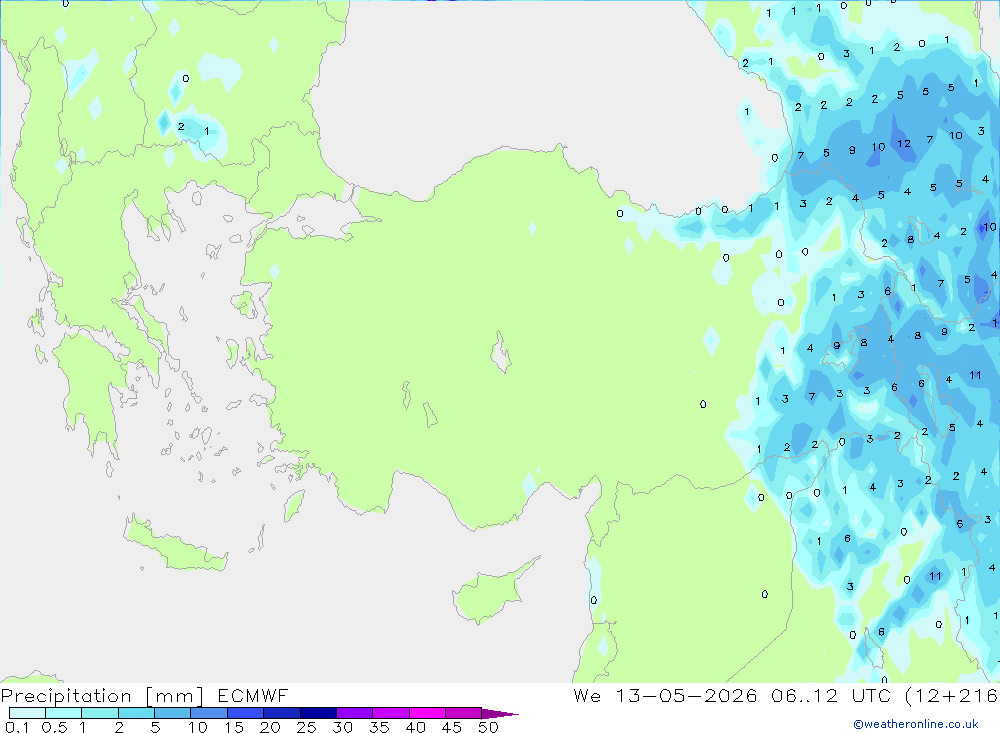Choose the 20–25 mm dark blue swatch
This screenshot has height=733, width=1000.
(x=282, y=713)
